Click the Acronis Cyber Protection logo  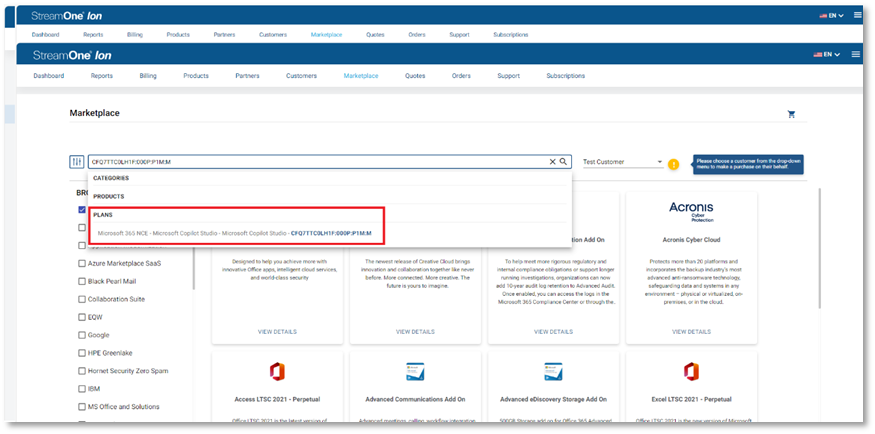click(x=691, y=211)
